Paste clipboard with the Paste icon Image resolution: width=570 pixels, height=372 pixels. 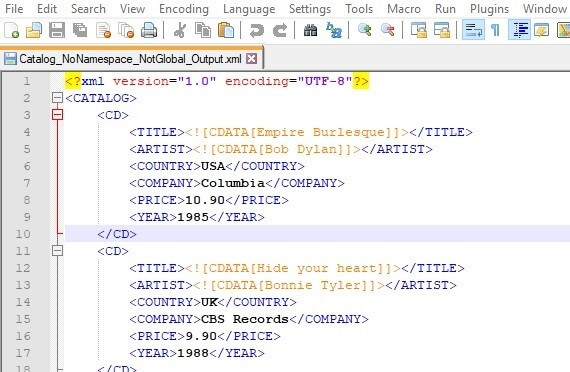pos(226,30)
